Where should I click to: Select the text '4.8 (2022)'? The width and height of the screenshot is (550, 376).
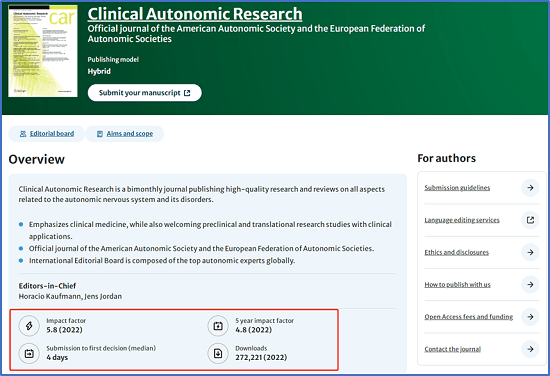click(254, 330)
